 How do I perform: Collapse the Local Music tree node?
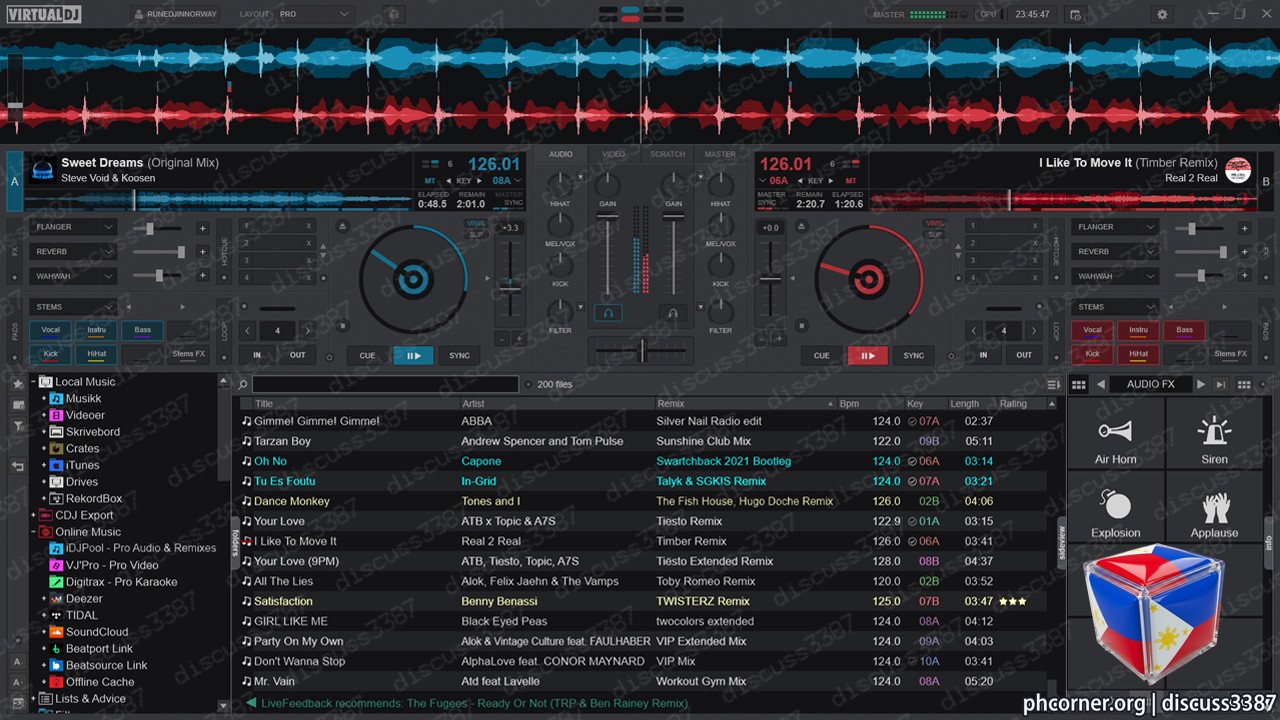coord(33,382)
